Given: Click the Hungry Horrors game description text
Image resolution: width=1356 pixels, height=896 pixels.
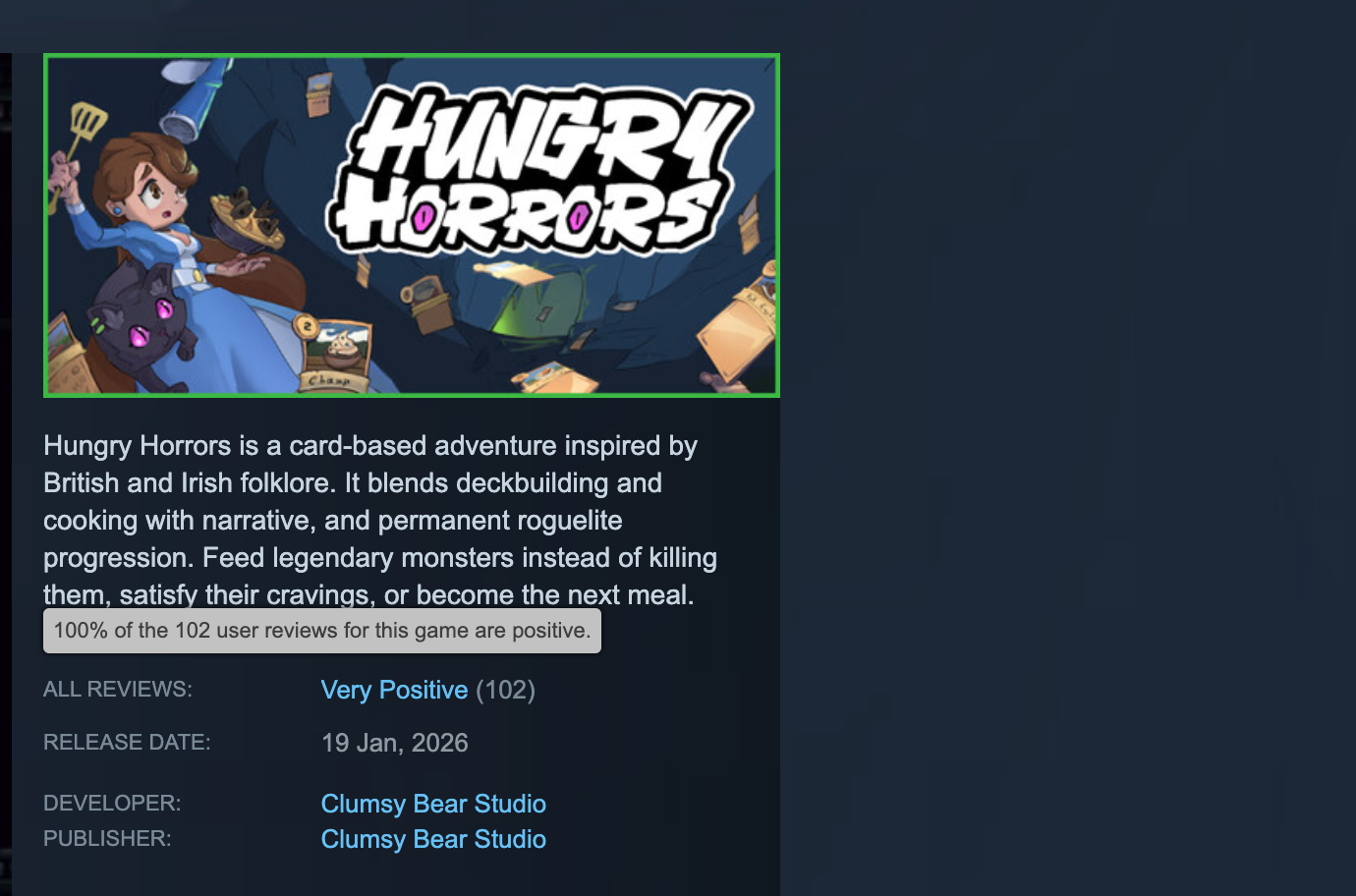Looking at the screenshot, I should (x=381, y=520).
